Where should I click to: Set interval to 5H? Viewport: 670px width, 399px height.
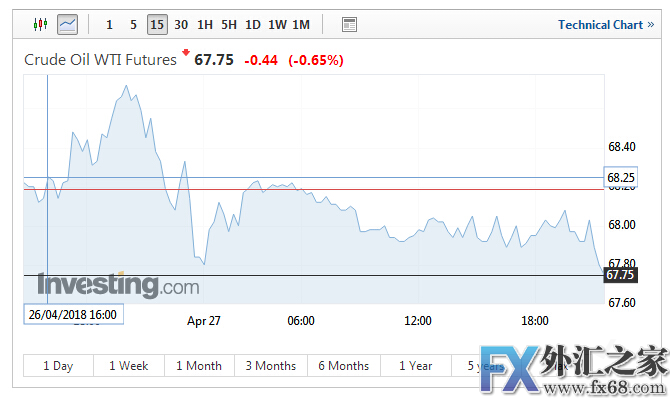coord(229,25)
